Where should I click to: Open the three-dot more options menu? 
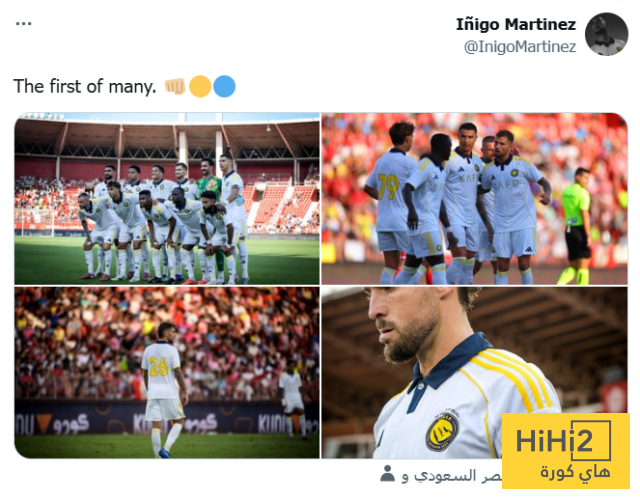(23, 24)
